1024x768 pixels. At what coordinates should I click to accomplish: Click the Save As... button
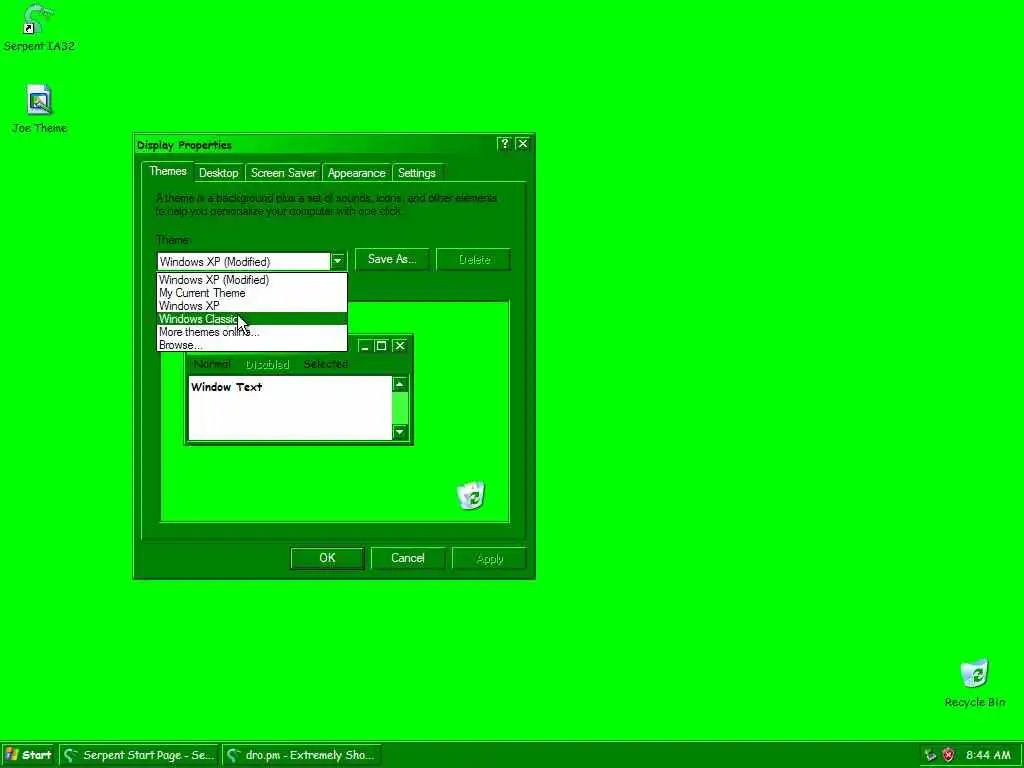pyautogui.click(x=392, y=259)
